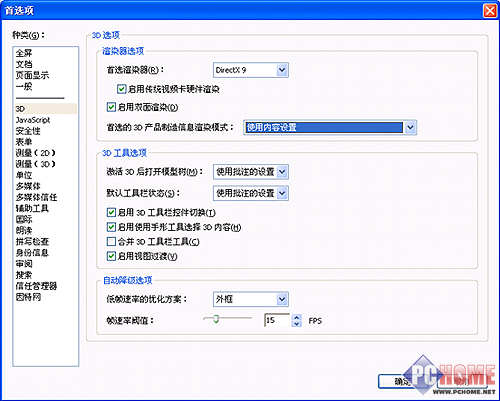The width and height of the screenshot is (500, 401).
Task: Select 朗读 category
Action: pyautogui.click(x=24, y=230)
